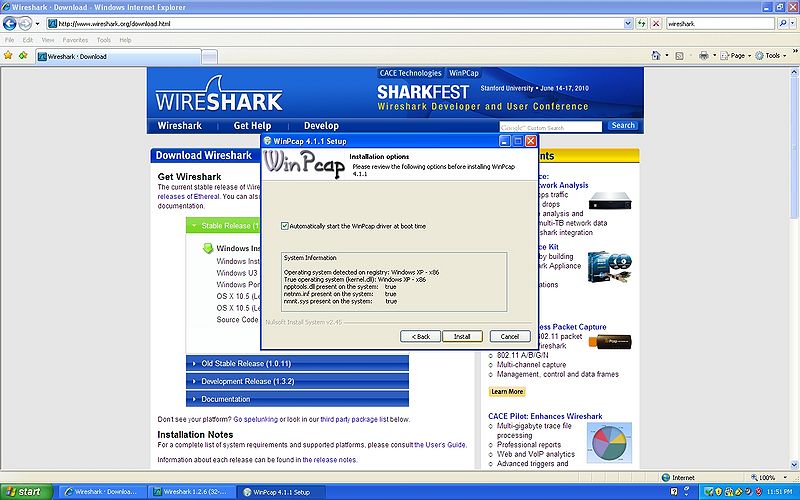This screenshot has height=500, width=800.
Task: Click Cancel in WinPcap setup
Action: pyautogui.click(x=510, y=336)
